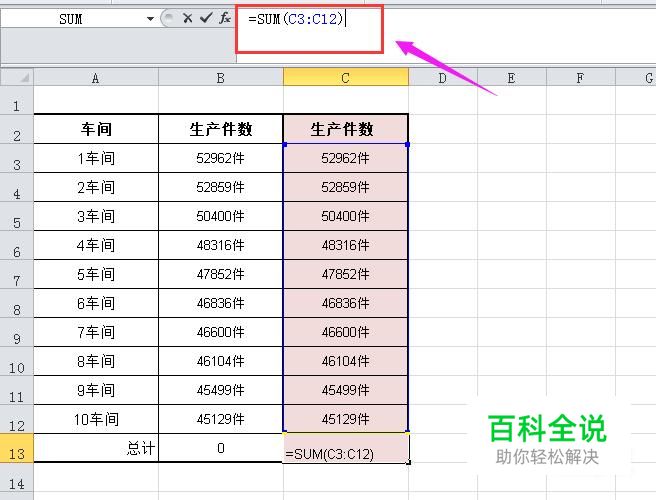The height and width of the screenshot is (500, 656).
Task: Select row 14 header
Action: (17, 477)
